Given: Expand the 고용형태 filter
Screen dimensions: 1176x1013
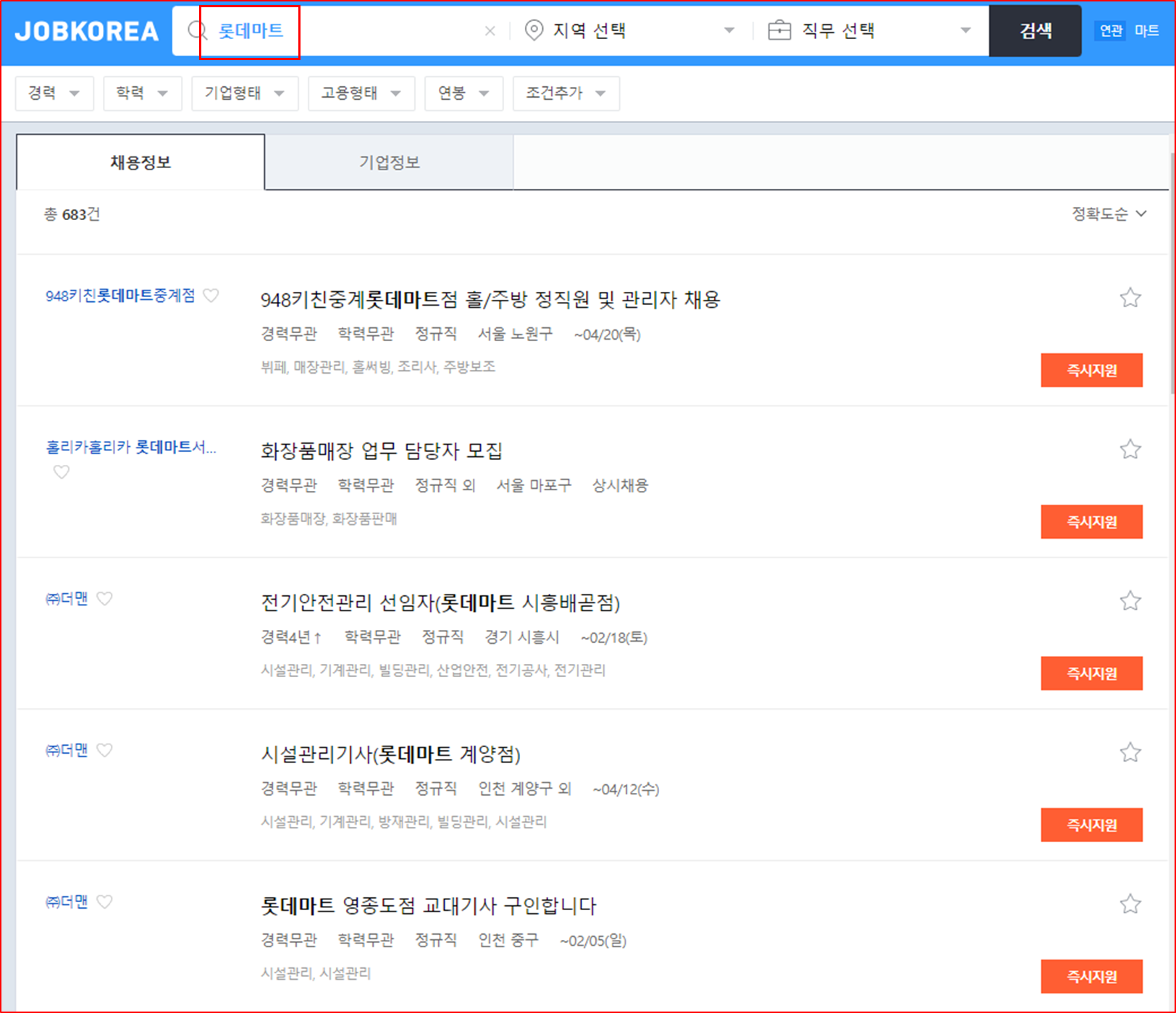Looking at the screenshot, I should coord(361,93).
